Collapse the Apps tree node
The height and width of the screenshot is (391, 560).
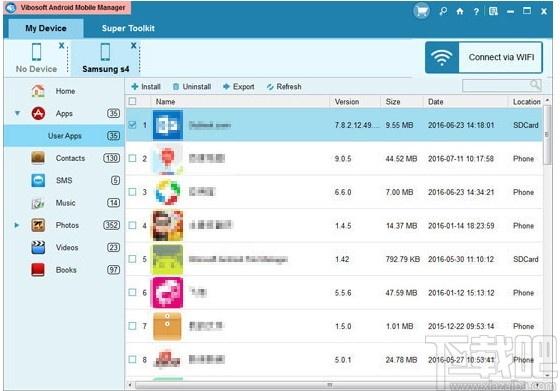click(17, 113)
